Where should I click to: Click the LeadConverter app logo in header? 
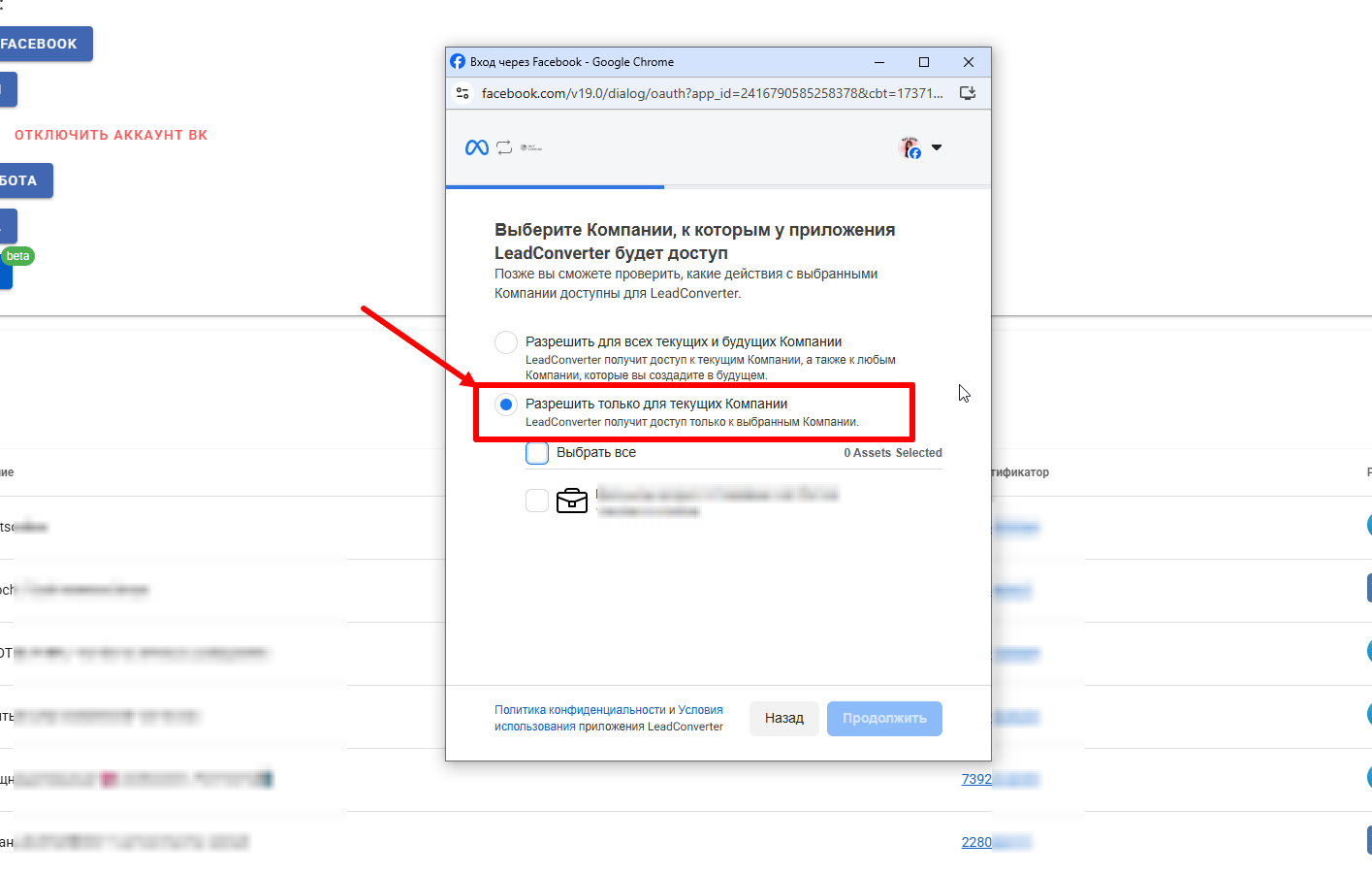pos(530,147)
